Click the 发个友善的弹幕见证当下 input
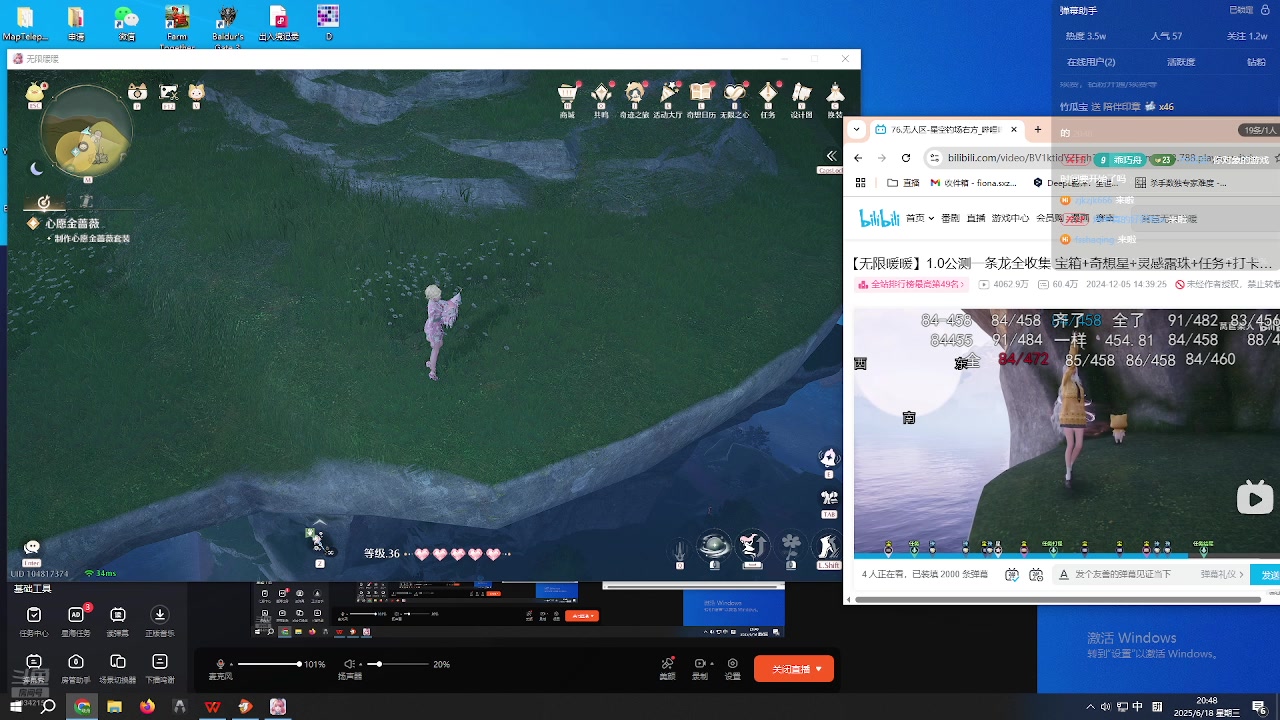This screenshot has width=1280, height=720. [x=1123, y=575]
